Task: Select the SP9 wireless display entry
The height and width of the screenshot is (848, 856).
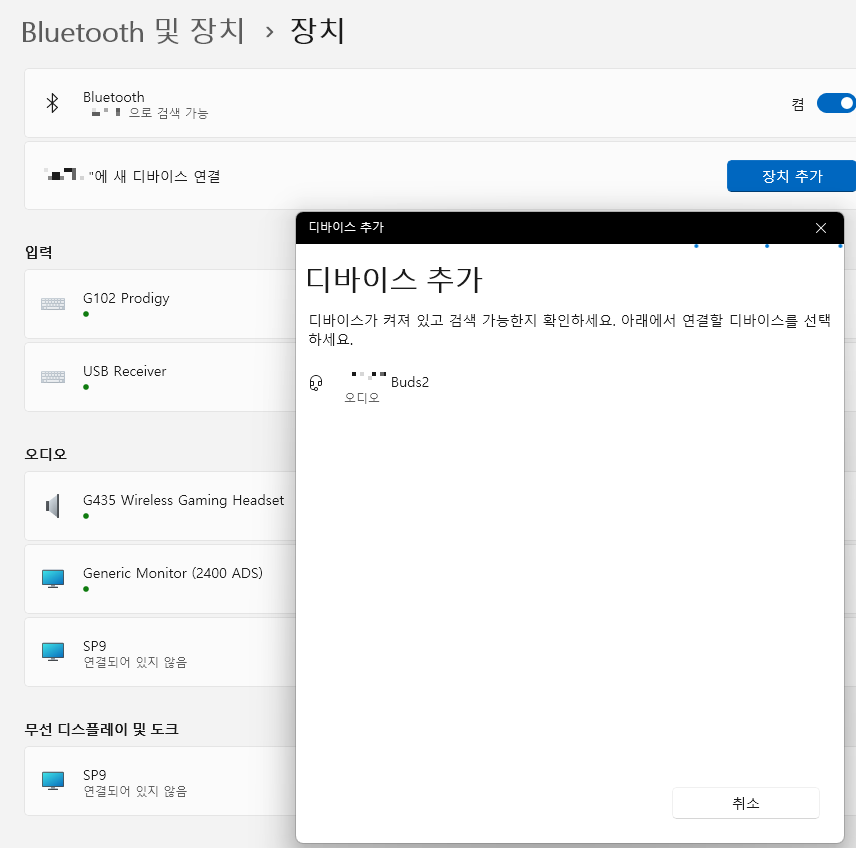Action: pyautogui.click(x=140, y=780)
